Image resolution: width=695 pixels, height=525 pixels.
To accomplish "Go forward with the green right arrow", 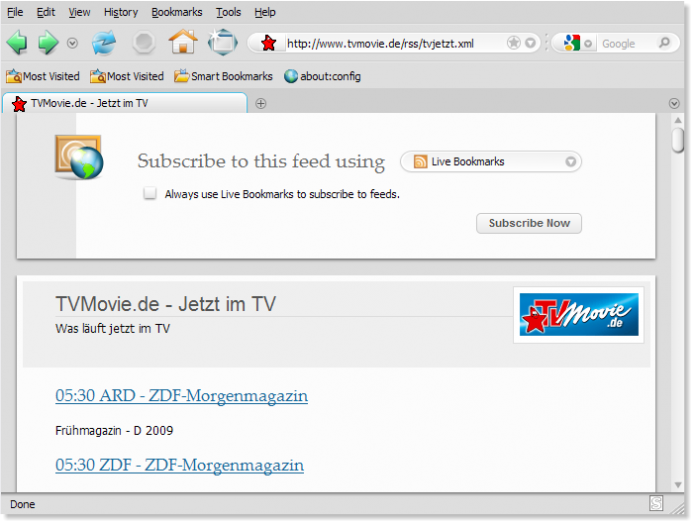I will [48, 43].
